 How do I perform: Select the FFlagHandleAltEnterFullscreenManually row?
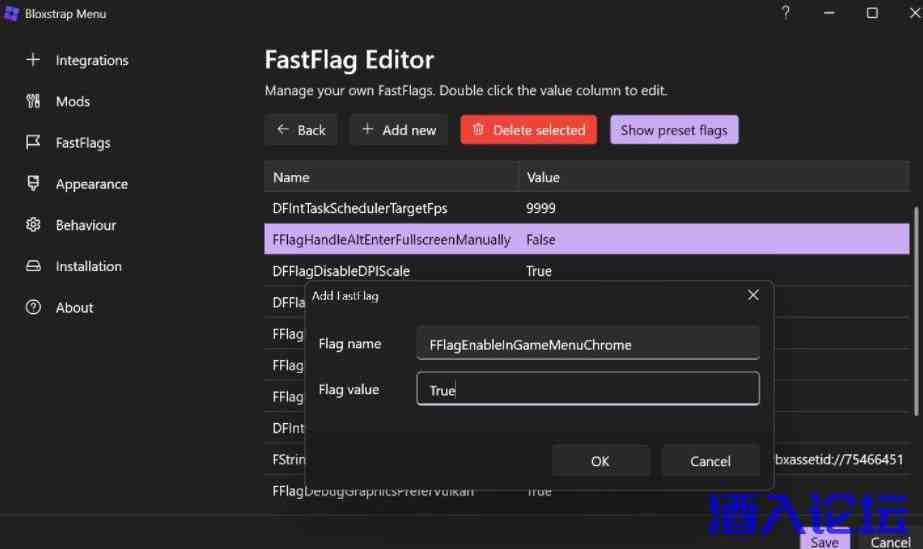point(391,240)
